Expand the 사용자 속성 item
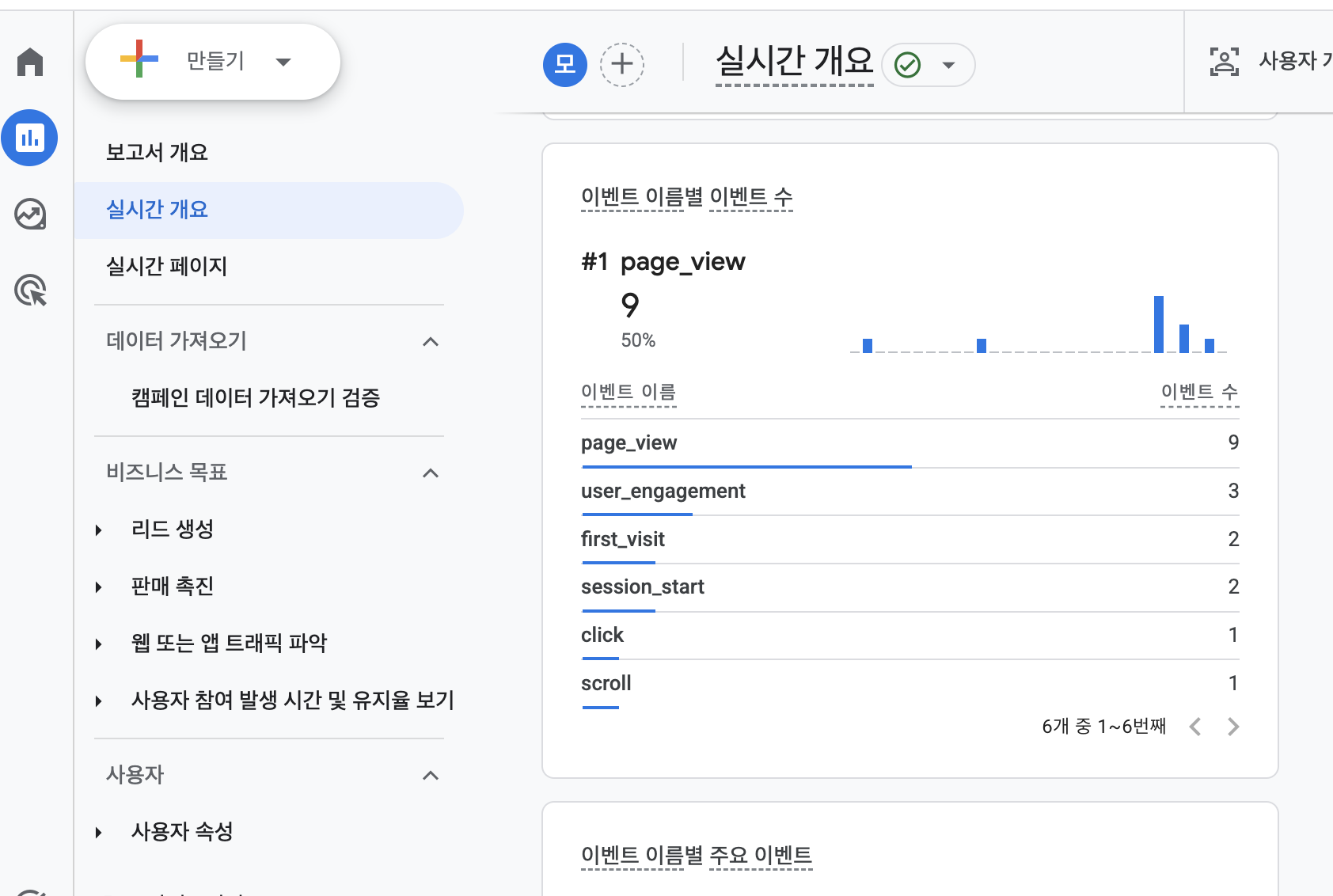Viewport: 1333px width, 896px height. [x=98, y=832]
